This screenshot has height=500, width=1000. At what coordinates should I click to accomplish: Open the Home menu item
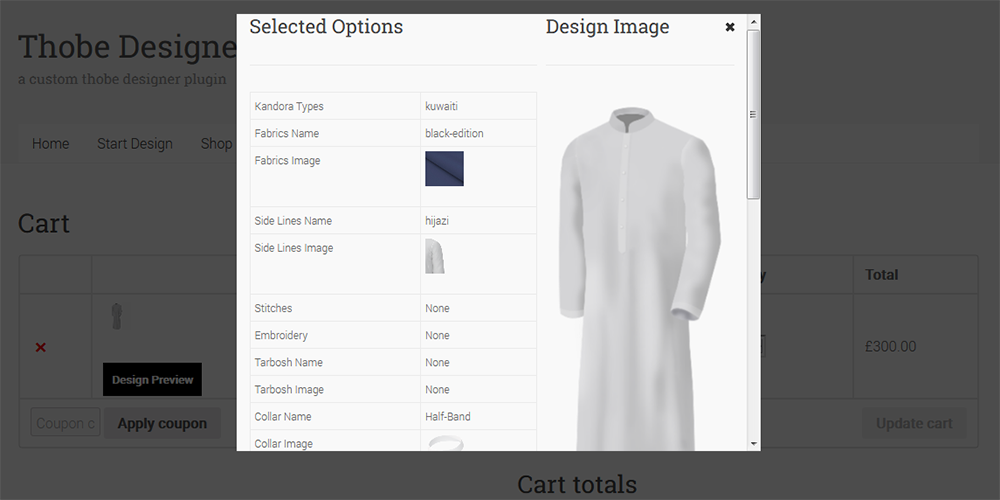(x=50, y=143)
